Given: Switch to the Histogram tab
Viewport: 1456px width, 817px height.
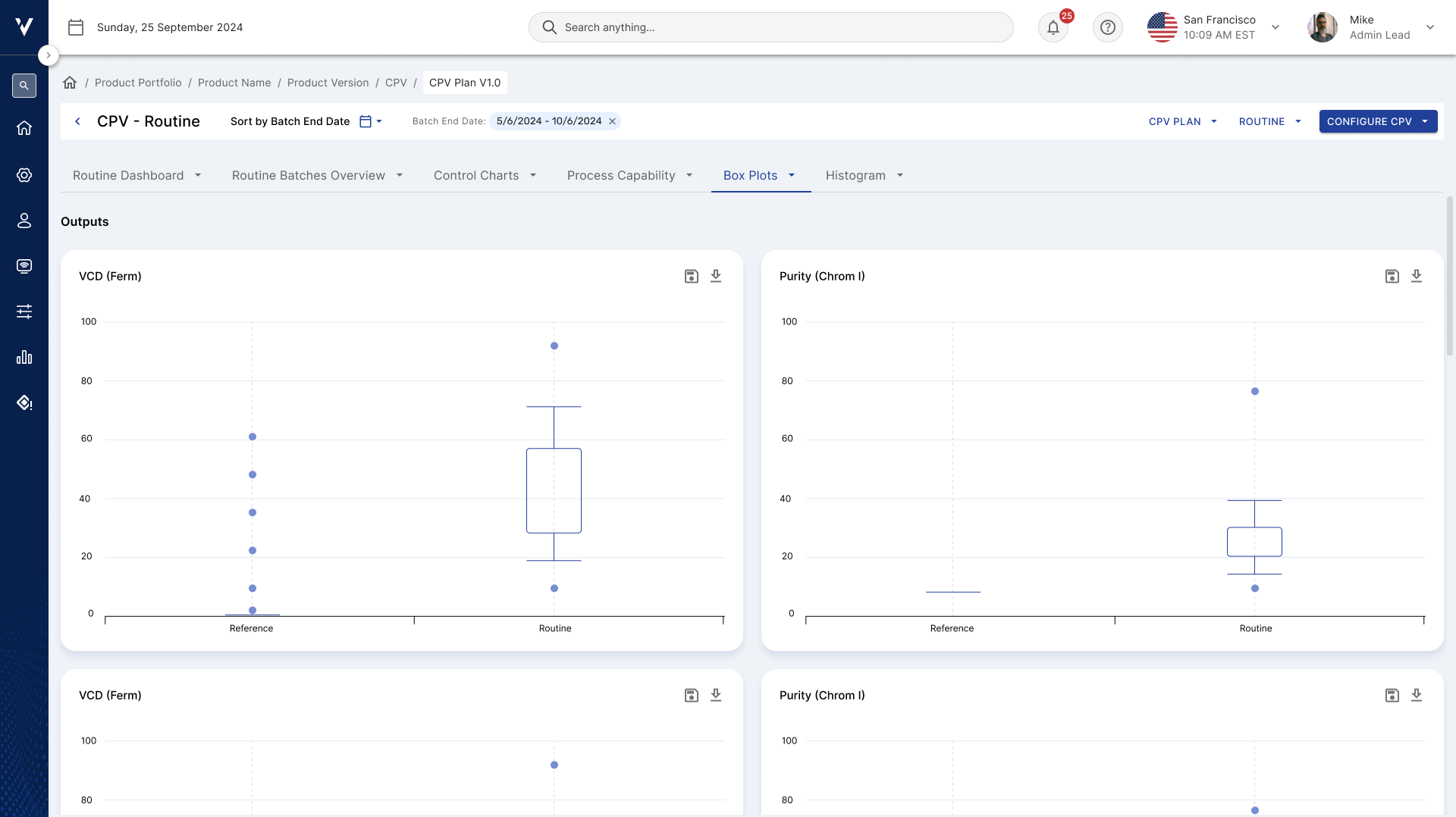Looking at the screenshot, I should 865,176.
